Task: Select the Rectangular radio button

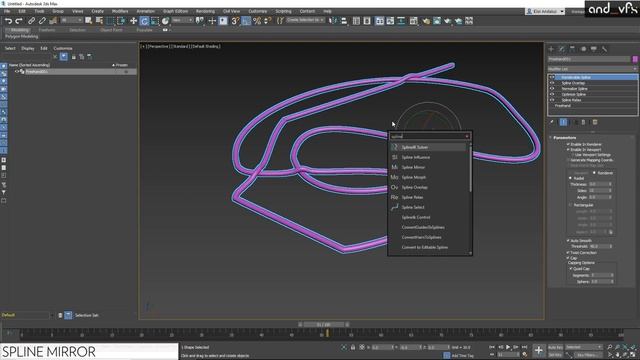Action: click(x=571, y=205)
